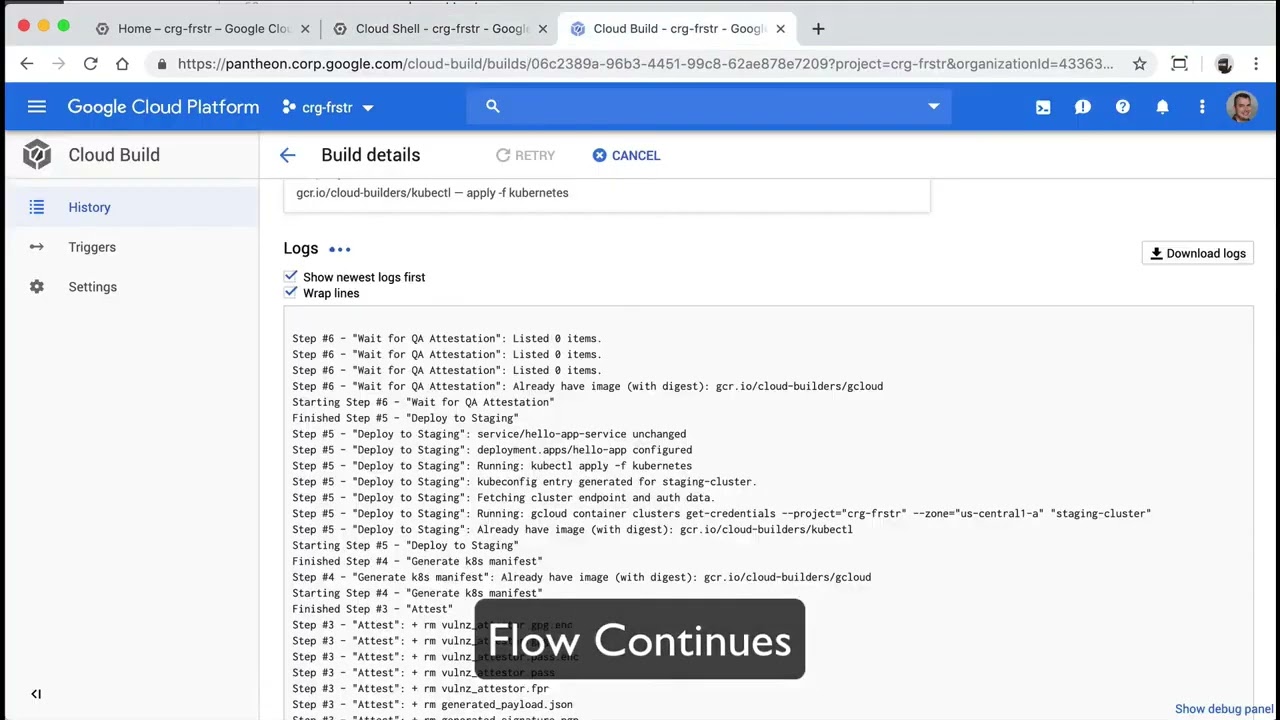Click log line with gcloud container clusters get-credentials
Viewport: 1280px width, 720px height.
tap(722, 513)
